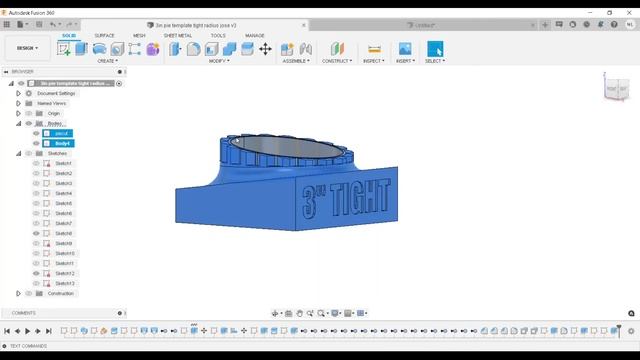The height and width of the screenshot is (360, 640).
Task: Open the data panel grid icon
Action: (7, 24)
